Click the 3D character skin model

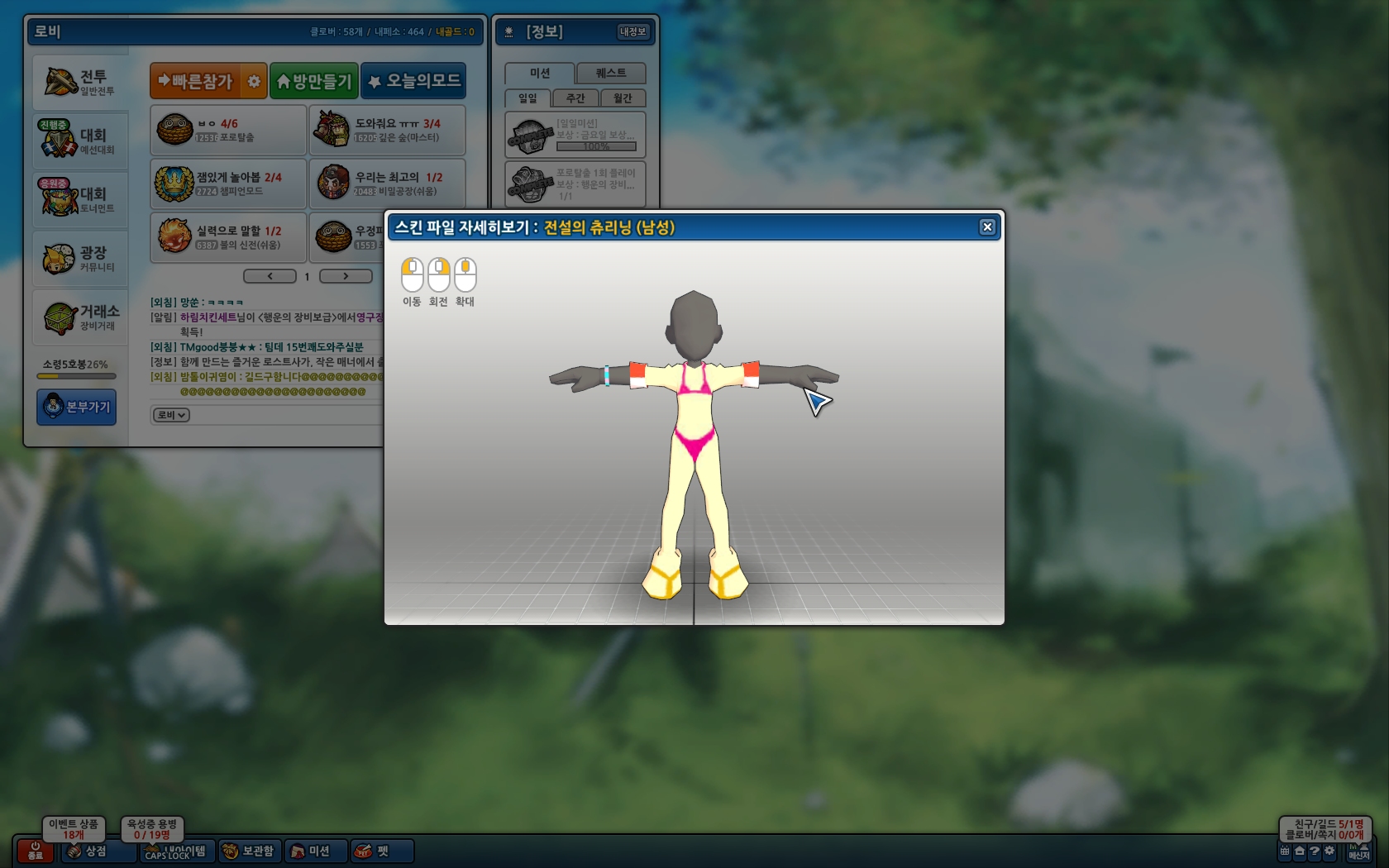(x=694, y=445)
